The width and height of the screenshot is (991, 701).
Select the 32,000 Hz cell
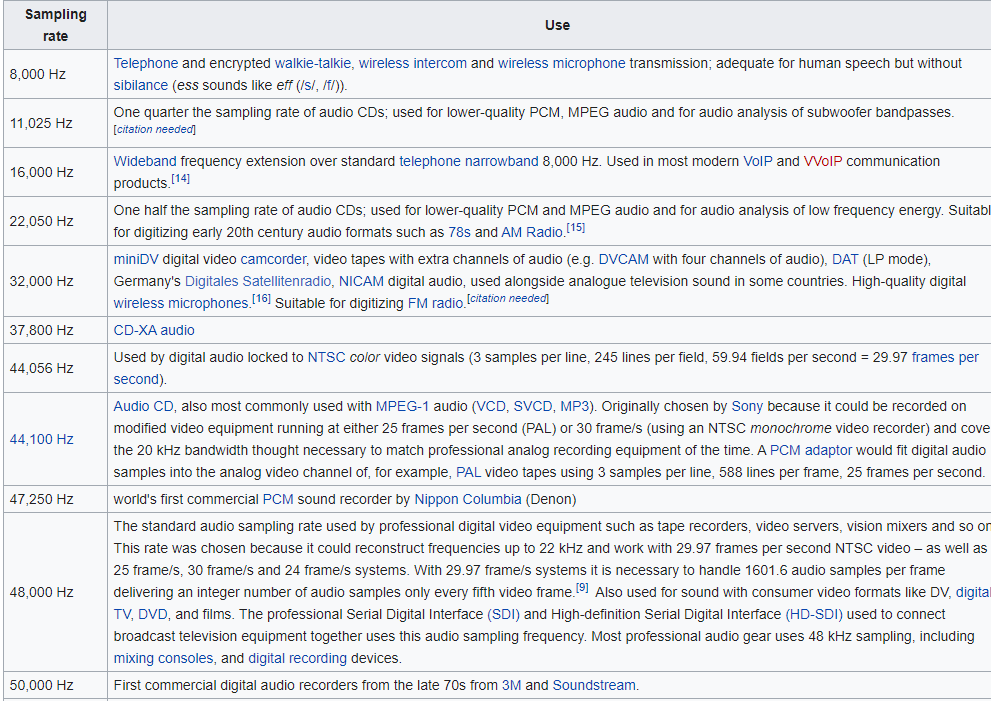[56, 281]
